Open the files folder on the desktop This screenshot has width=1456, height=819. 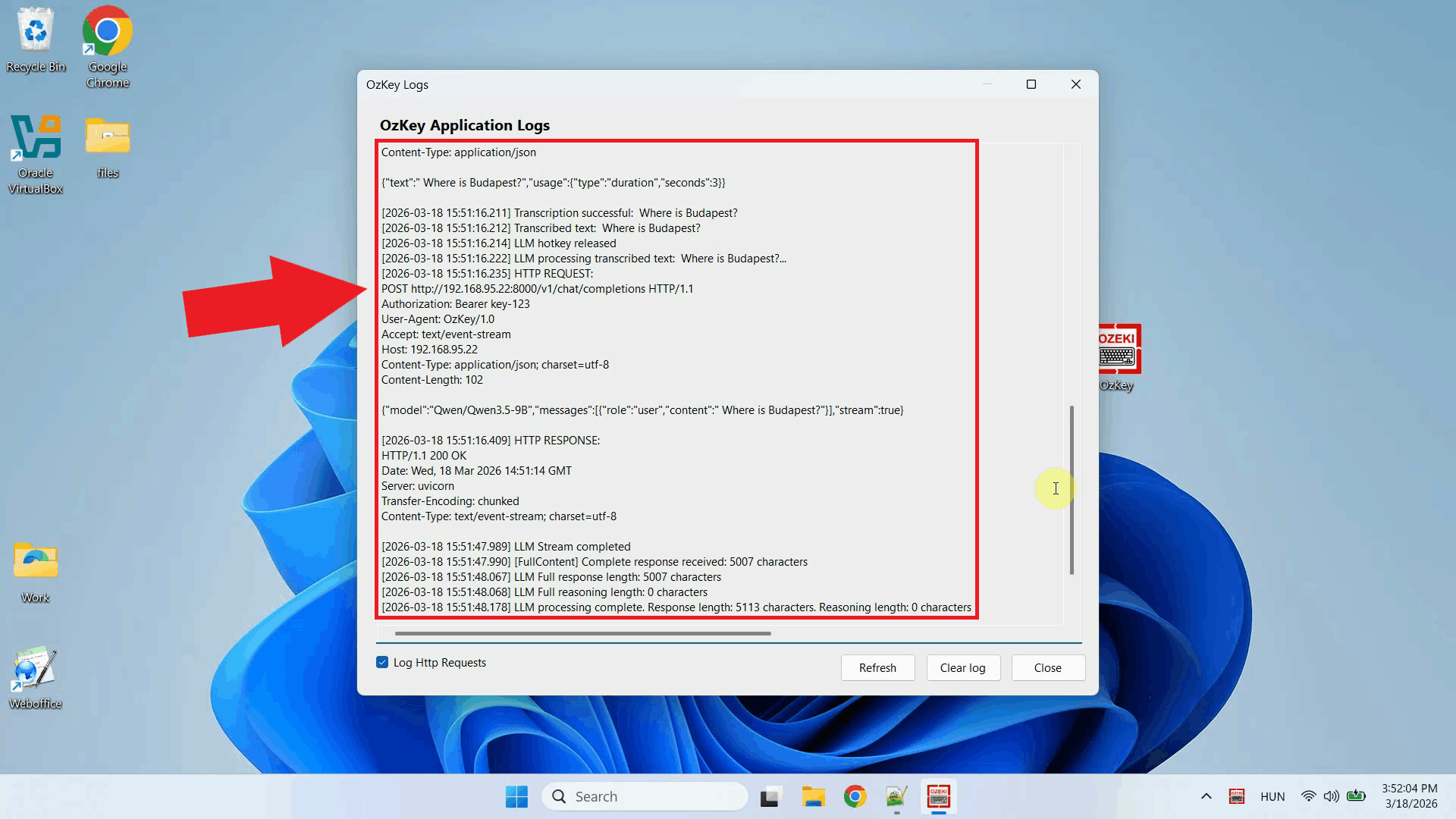(x=107, y=139)
